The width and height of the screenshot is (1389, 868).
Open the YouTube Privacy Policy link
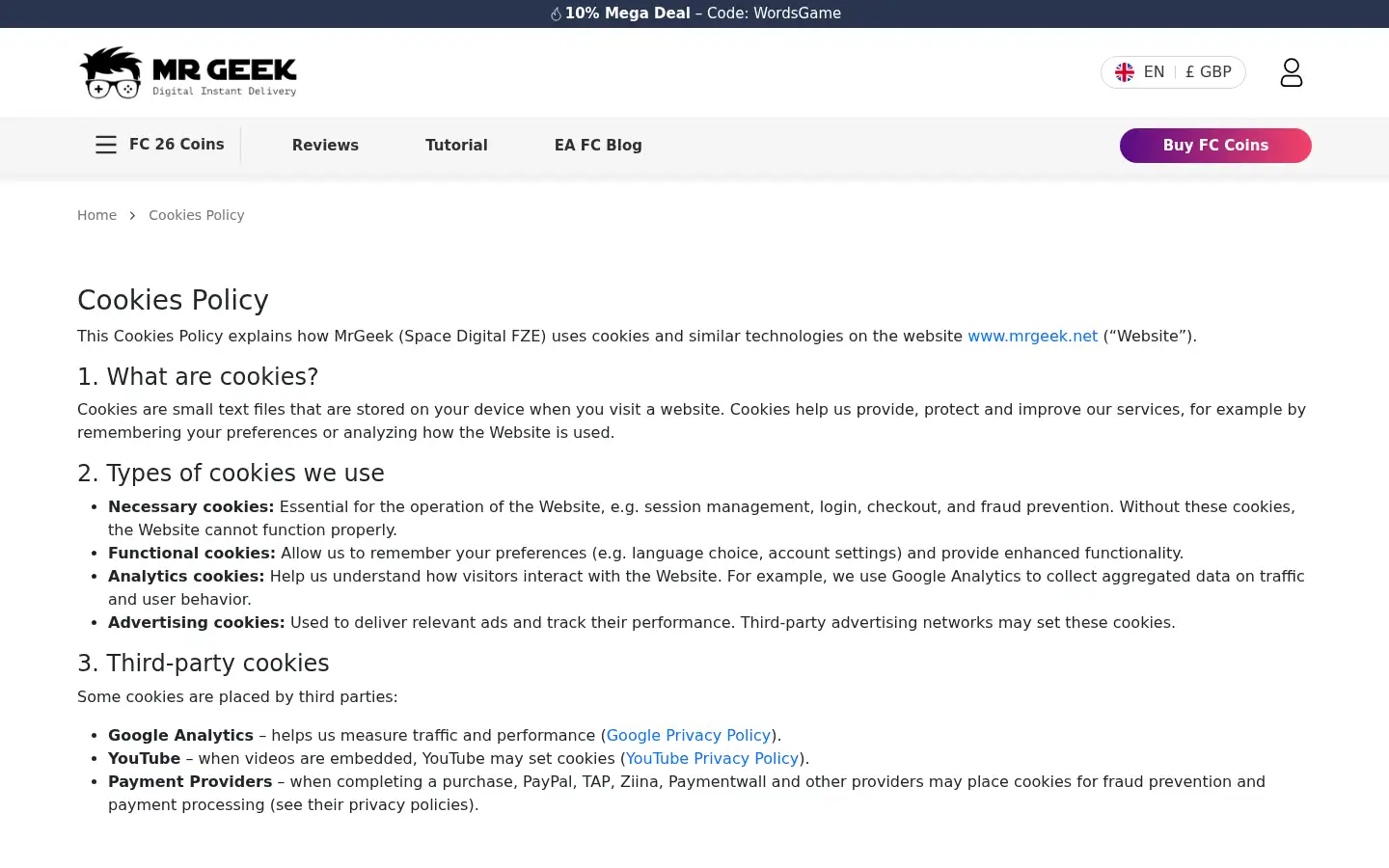pos(713,758)
